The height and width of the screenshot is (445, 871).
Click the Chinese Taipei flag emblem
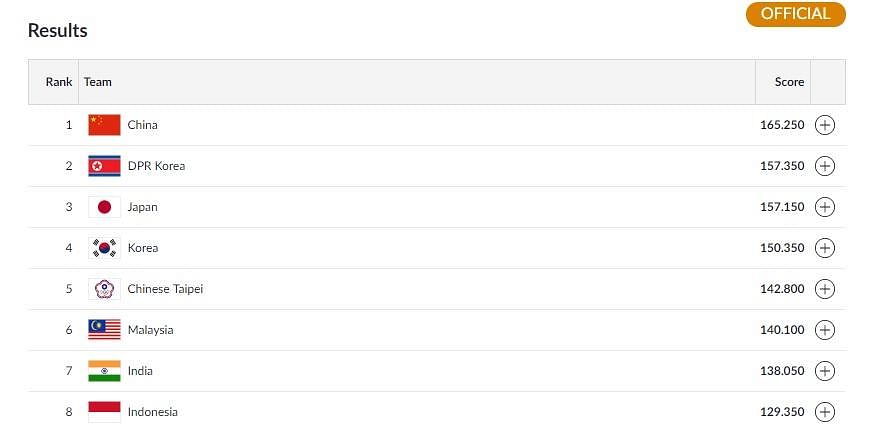[x=104, y=289]
